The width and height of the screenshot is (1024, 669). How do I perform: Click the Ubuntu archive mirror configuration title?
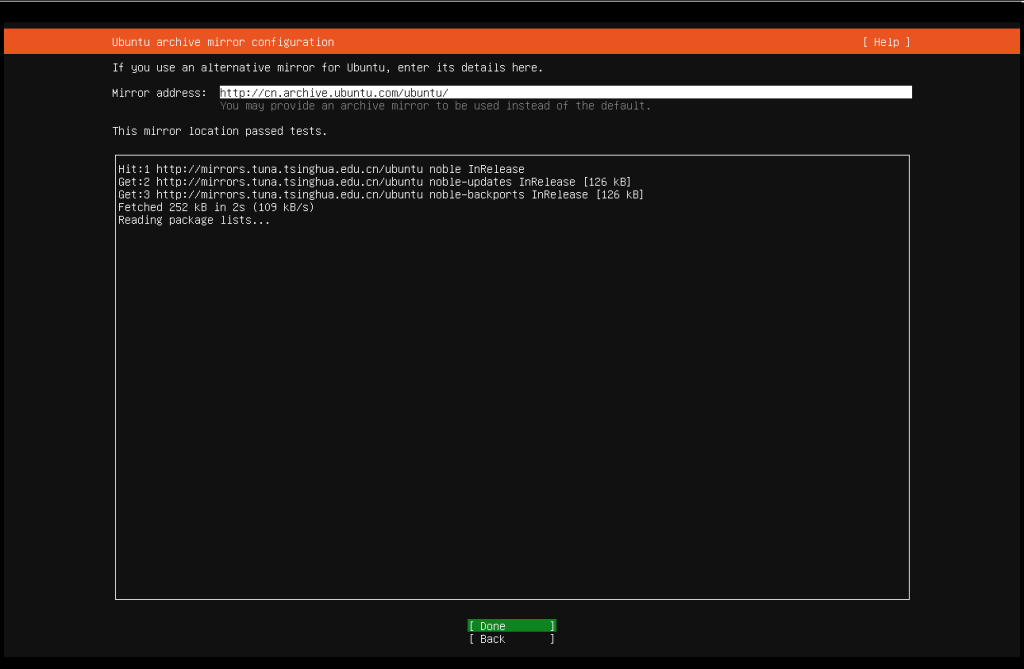point(221,41)
